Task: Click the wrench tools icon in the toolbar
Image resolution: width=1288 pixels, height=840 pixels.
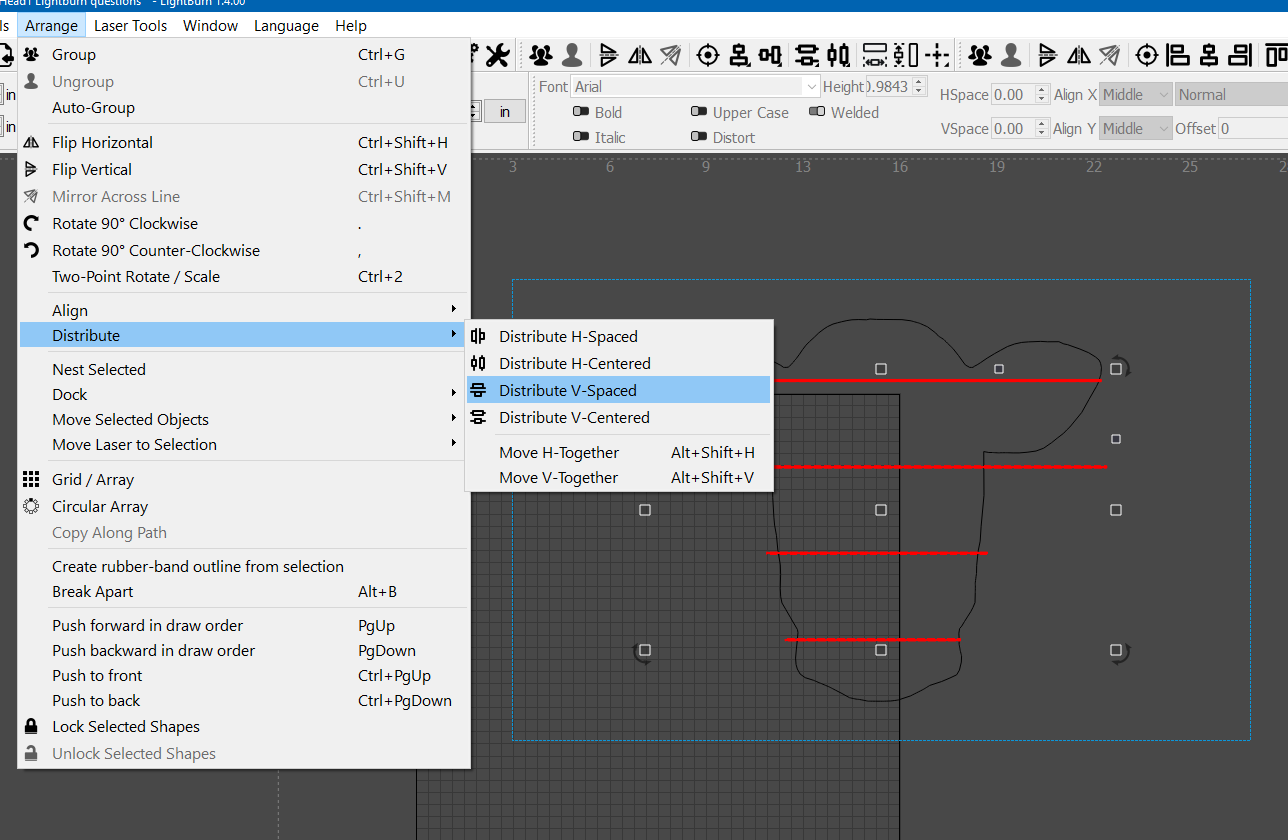Action: 497,55
